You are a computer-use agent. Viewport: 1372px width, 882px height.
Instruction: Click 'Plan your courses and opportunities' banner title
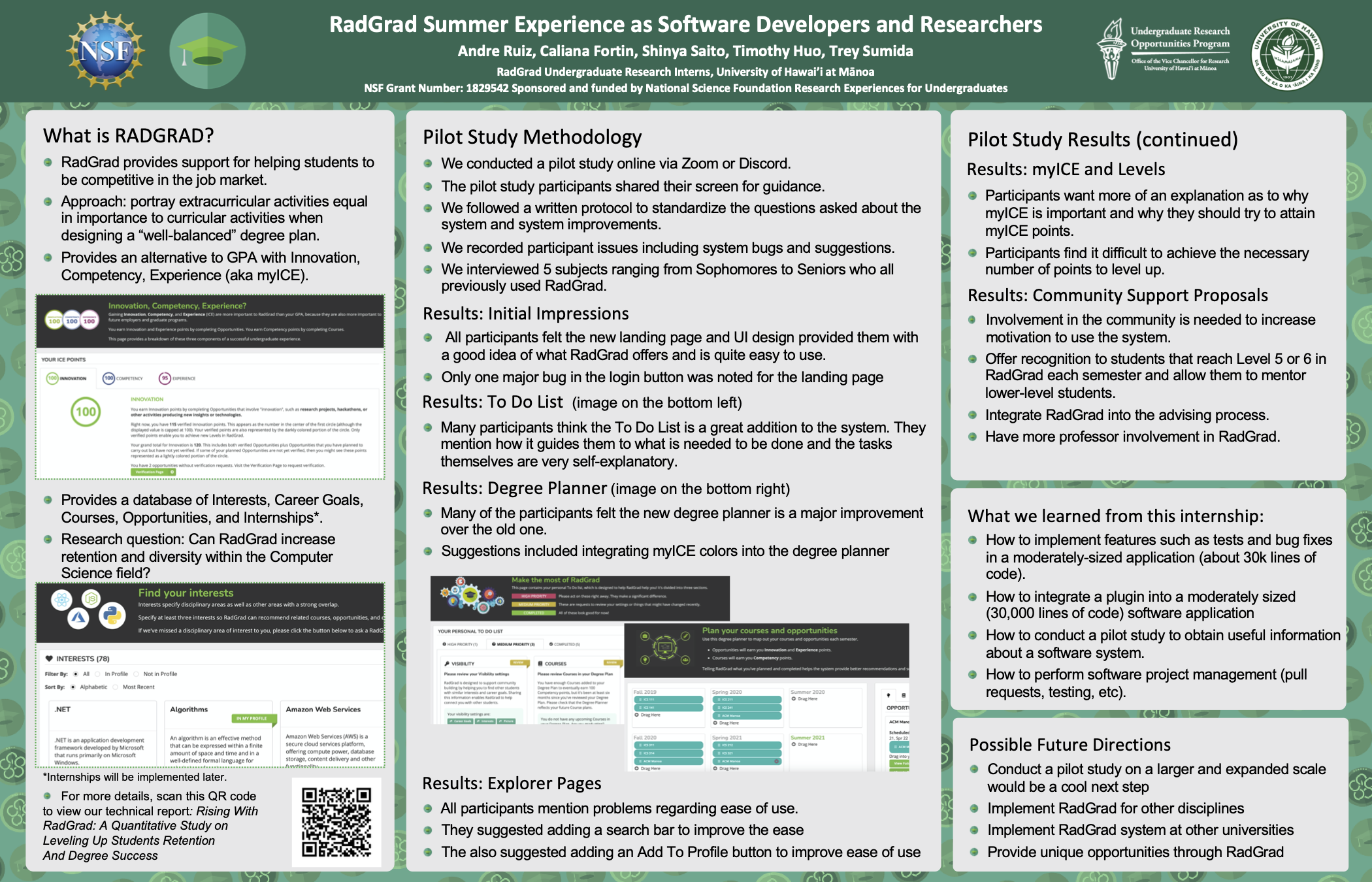coord(770,630)
